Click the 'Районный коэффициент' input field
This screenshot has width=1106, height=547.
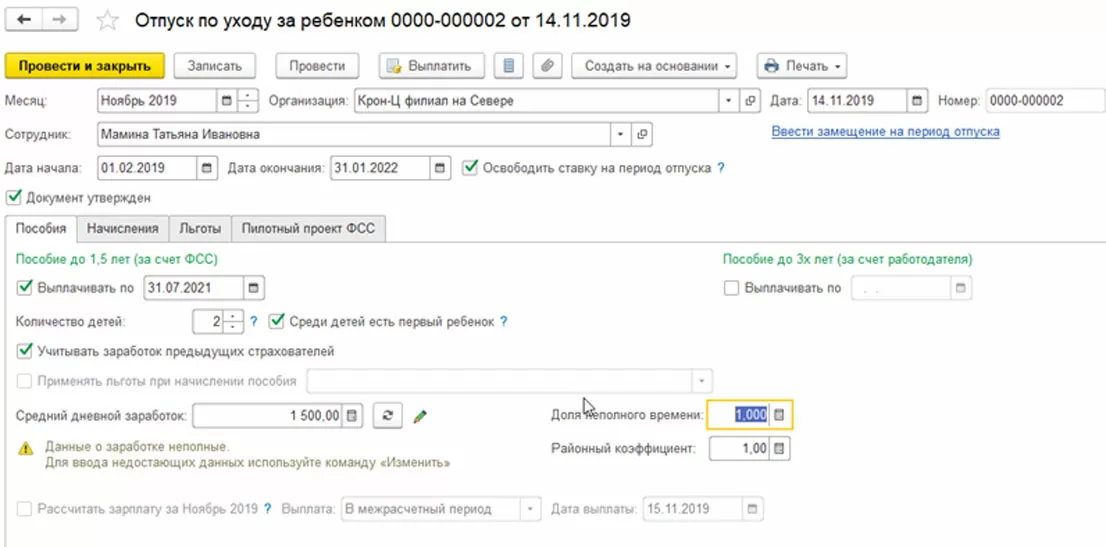(740, 449)
